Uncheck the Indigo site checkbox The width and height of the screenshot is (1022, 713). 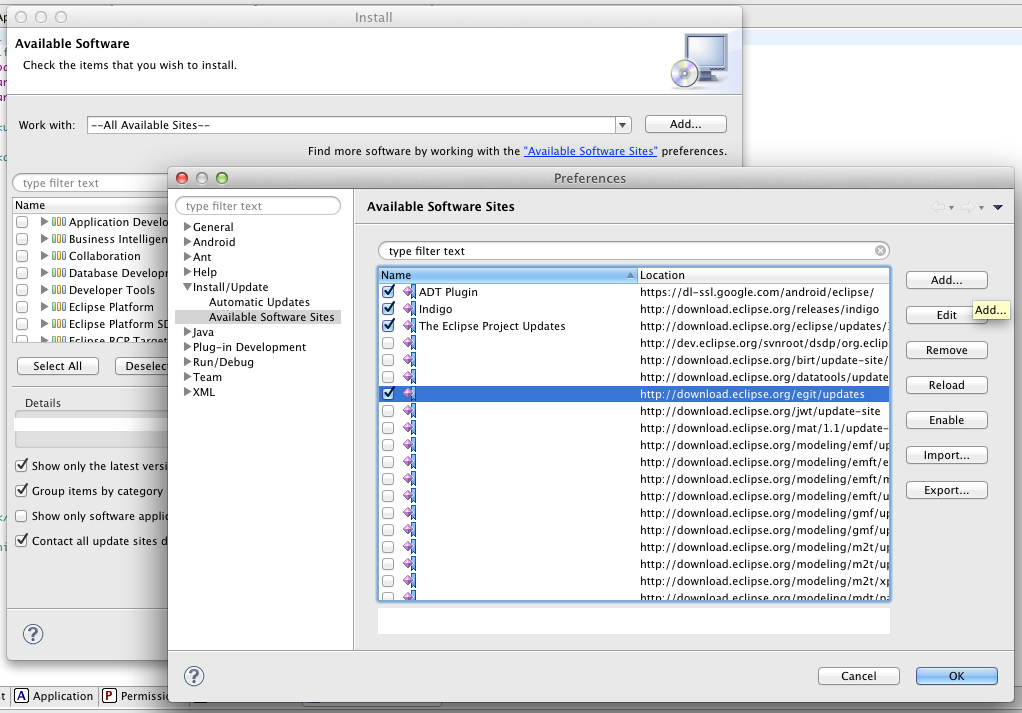click(x=388, y=309)
